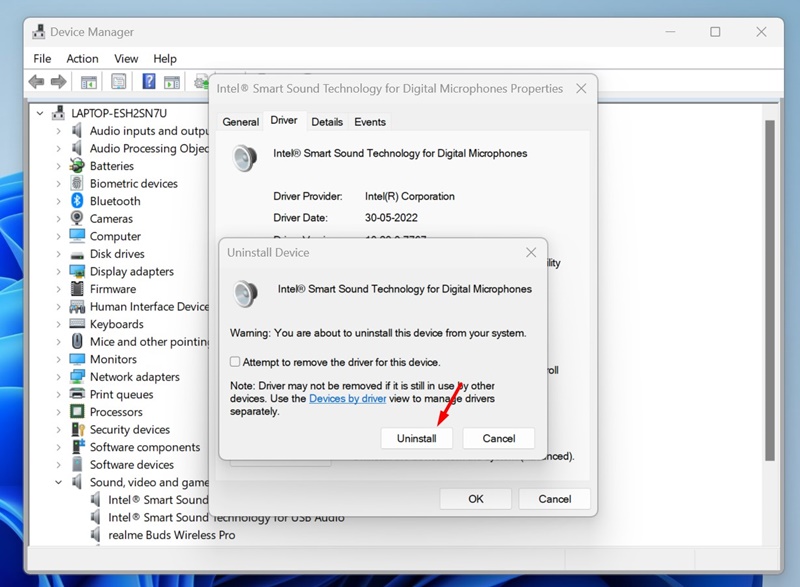Click the Print queues printer icon
Viewport: 800px width, 587px height.
[x=77, y=394]
